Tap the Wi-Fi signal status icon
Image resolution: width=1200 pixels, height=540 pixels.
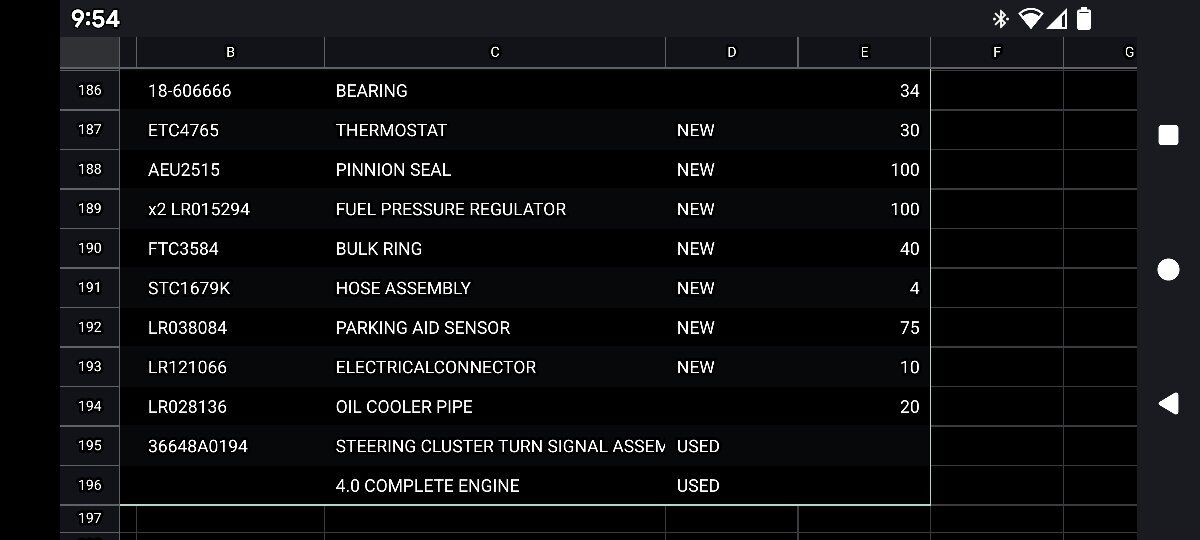point(1029,18)
